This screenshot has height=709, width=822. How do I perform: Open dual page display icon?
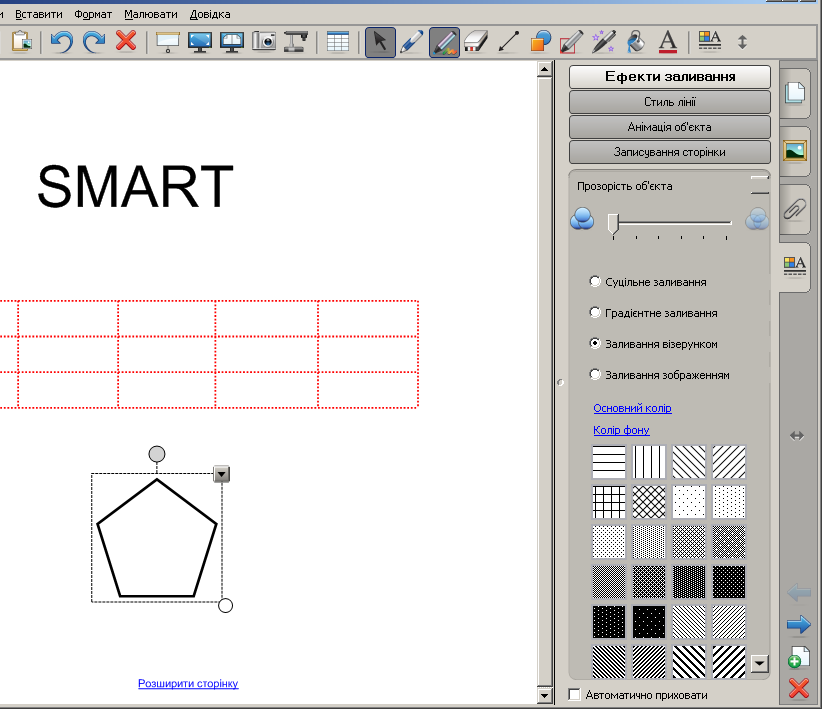point(232,42)
